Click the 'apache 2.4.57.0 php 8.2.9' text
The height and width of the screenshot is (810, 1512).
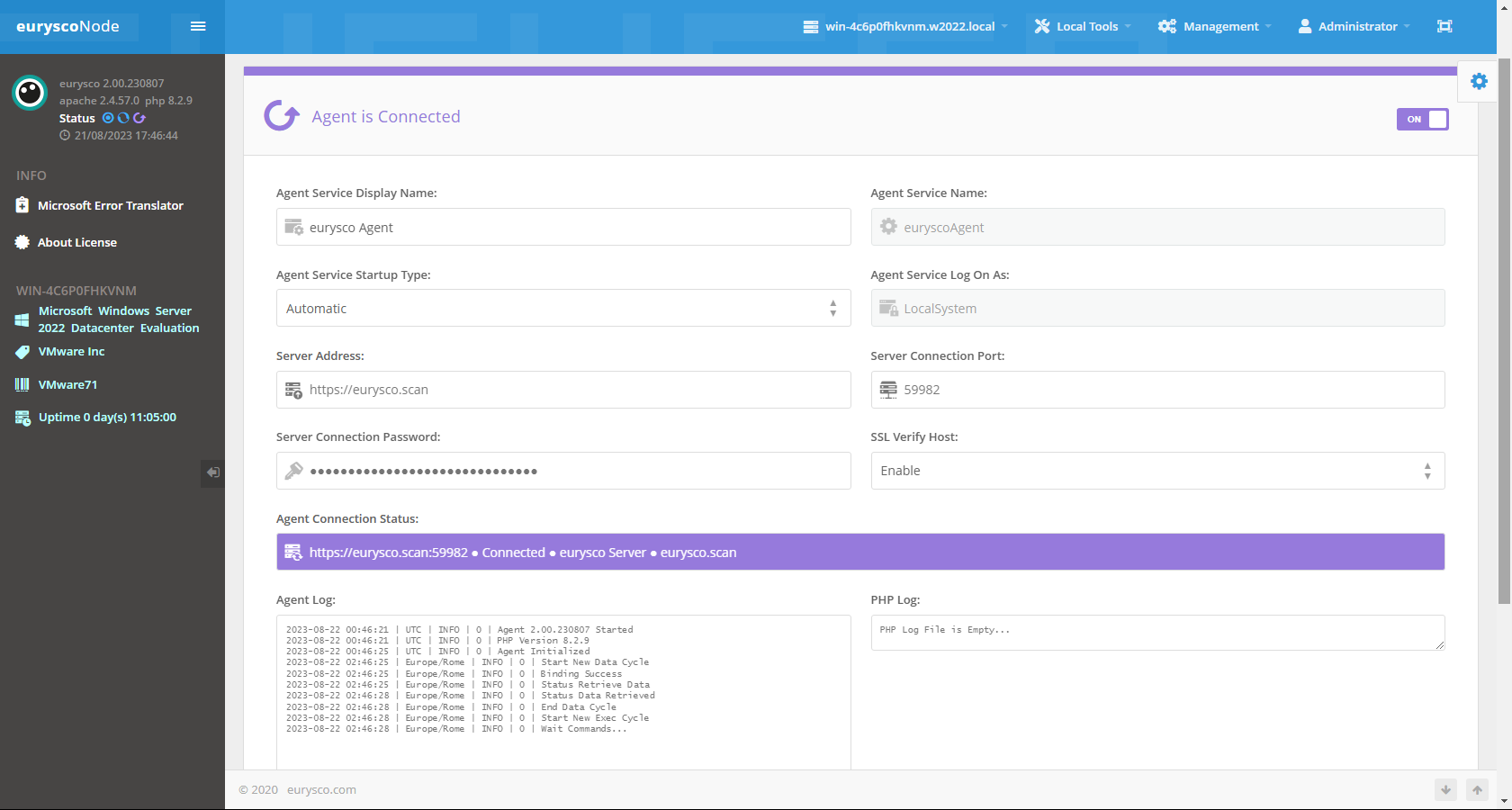[x=126, y=101]
